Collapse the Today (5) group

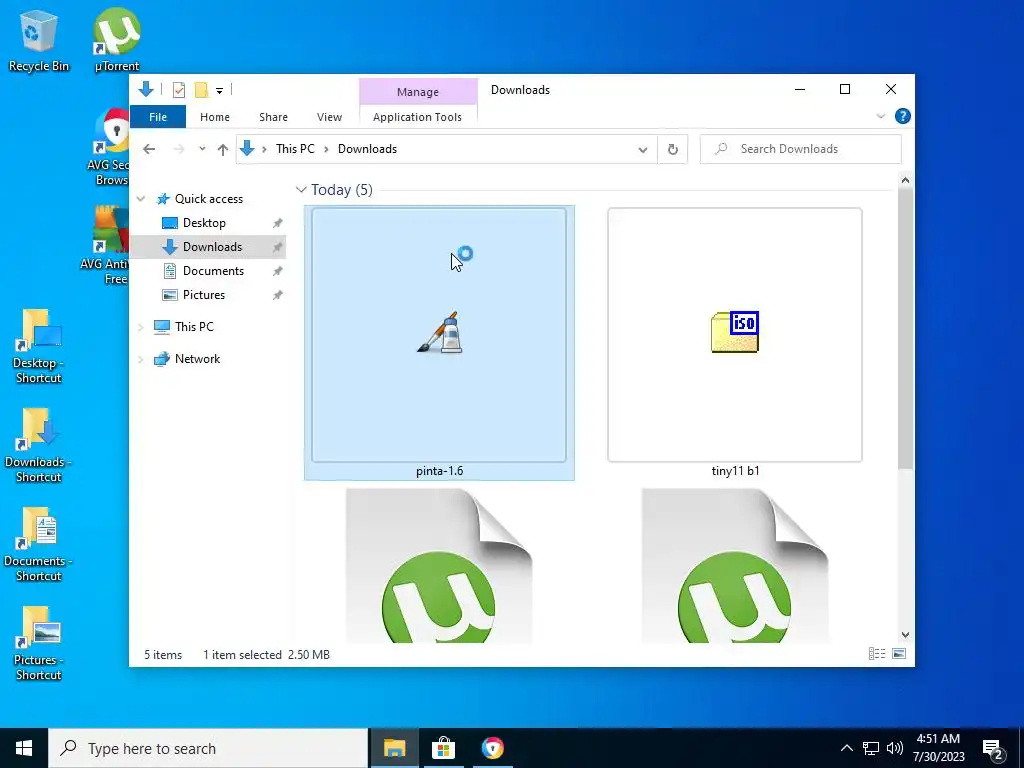click(x=300, y=189)
